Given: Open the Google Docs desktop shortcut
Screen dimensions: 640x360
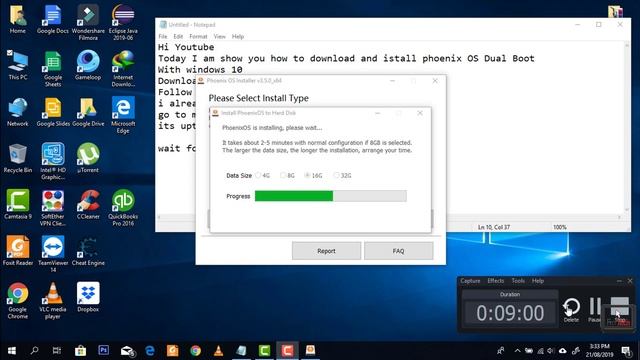Looking at the screenshot, I should [x=53, y=20].
